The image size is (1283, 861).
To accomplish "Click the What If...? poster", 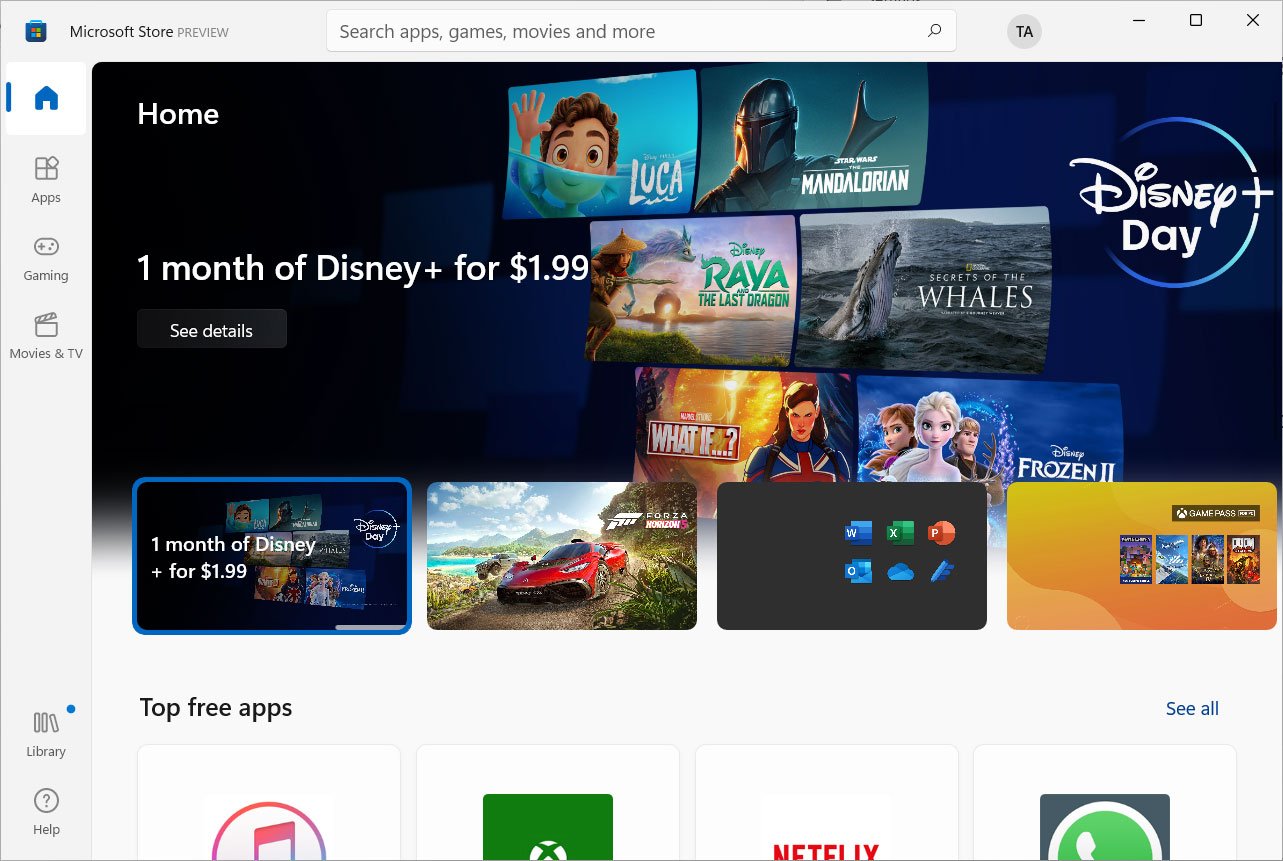I will [x=744, y=427].
